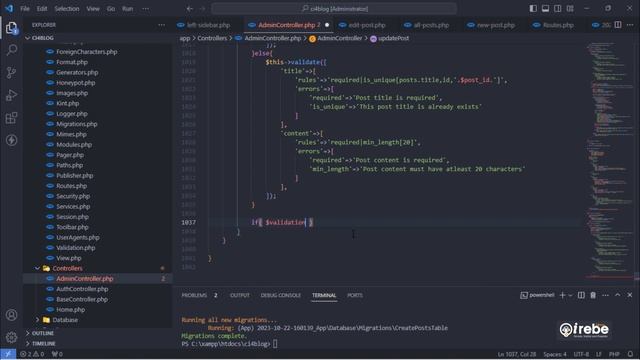Screen dimensions: 640x360
Task: Split the editor to the right
Action: click(618, 25)
